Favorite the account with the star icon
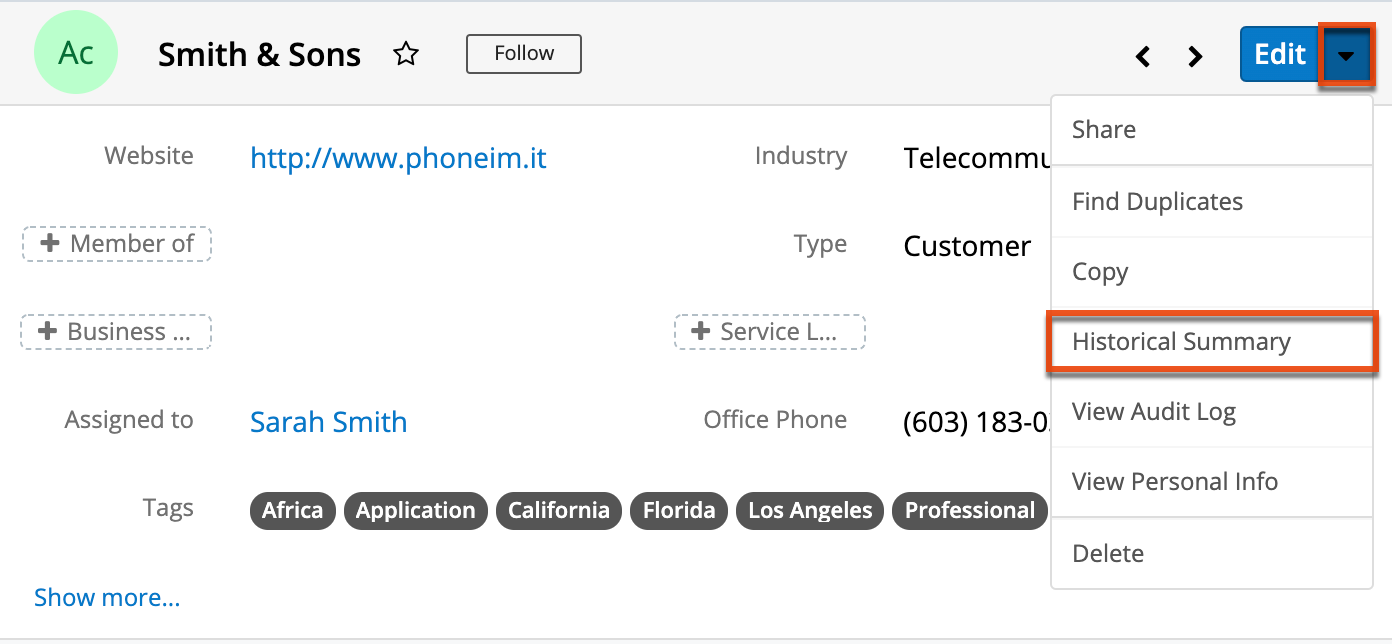 pyautogui.click(x=406, y=54)
